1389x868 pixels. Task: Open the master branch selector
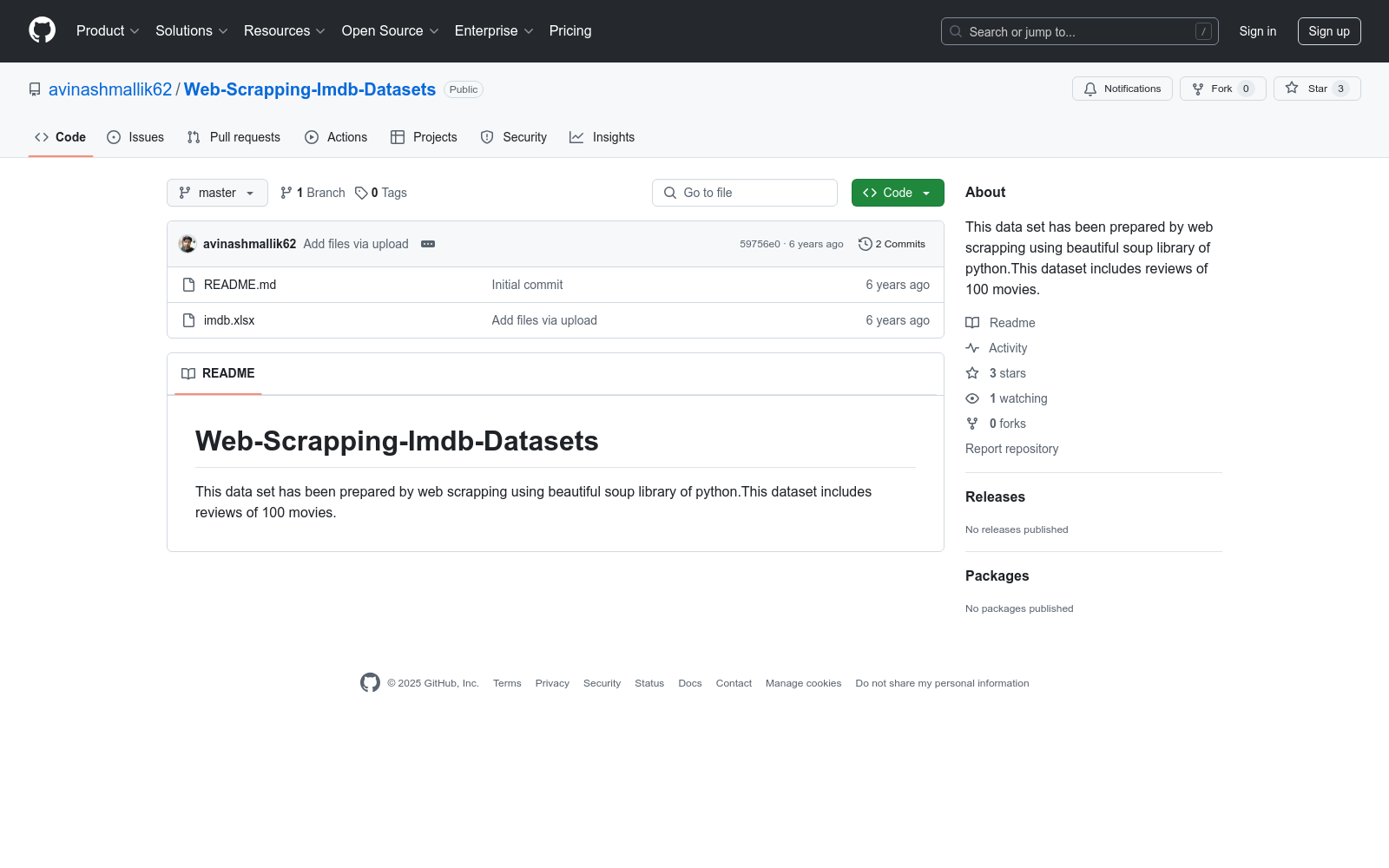click(x=217, y=193)
